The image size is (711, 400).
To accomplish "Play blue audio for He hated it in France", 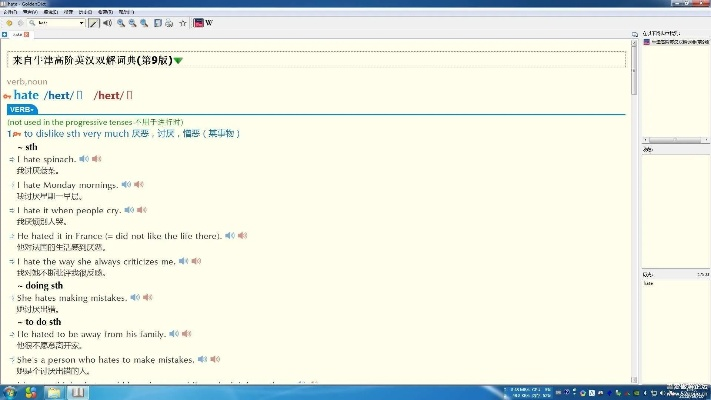I will tap(230, 235).
